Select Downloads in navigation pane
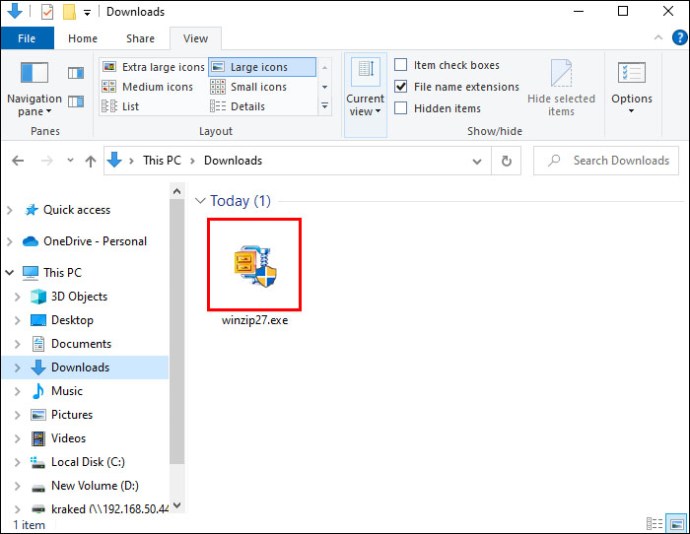The image size is (690, 534). point(80,367)
